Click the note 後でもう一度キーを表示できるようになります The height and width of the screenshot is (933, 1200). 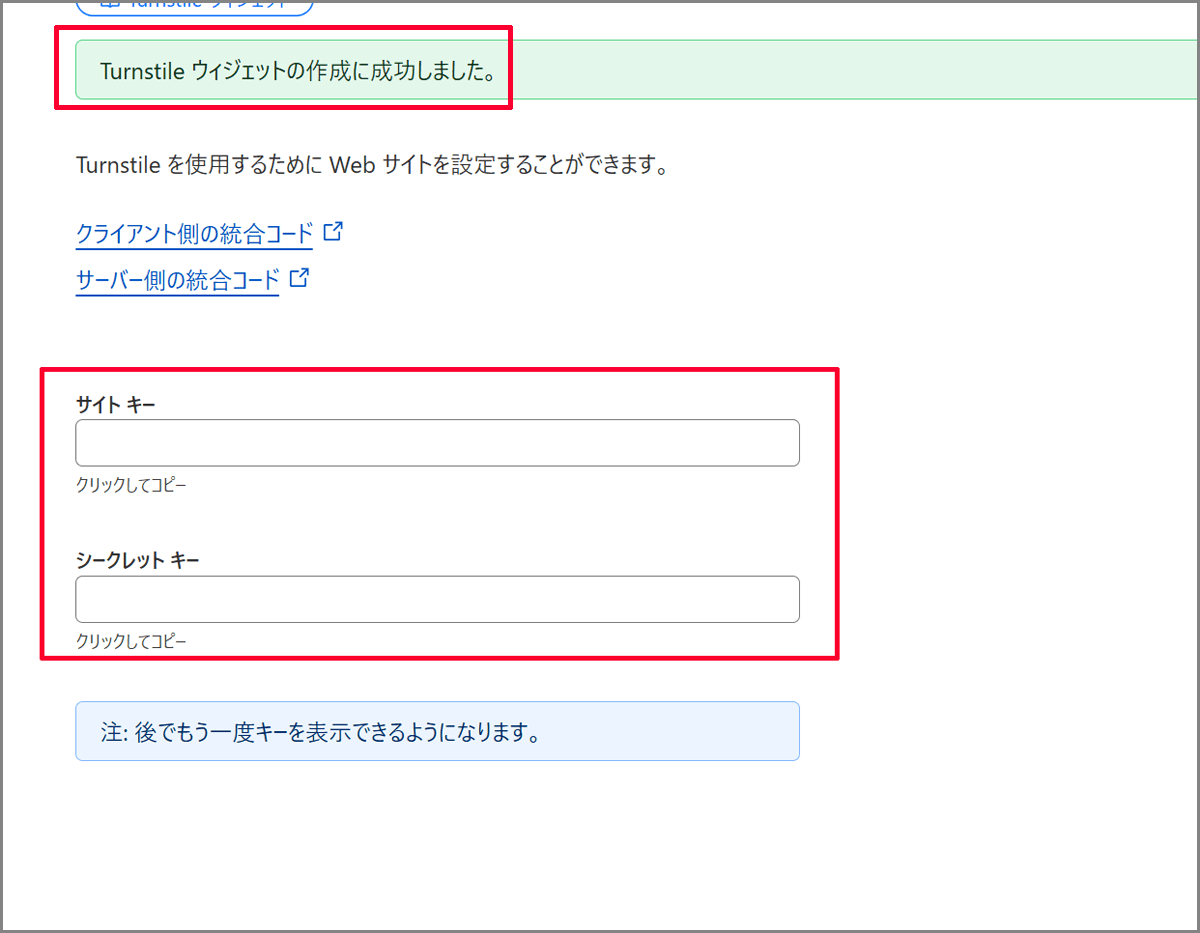437,731
